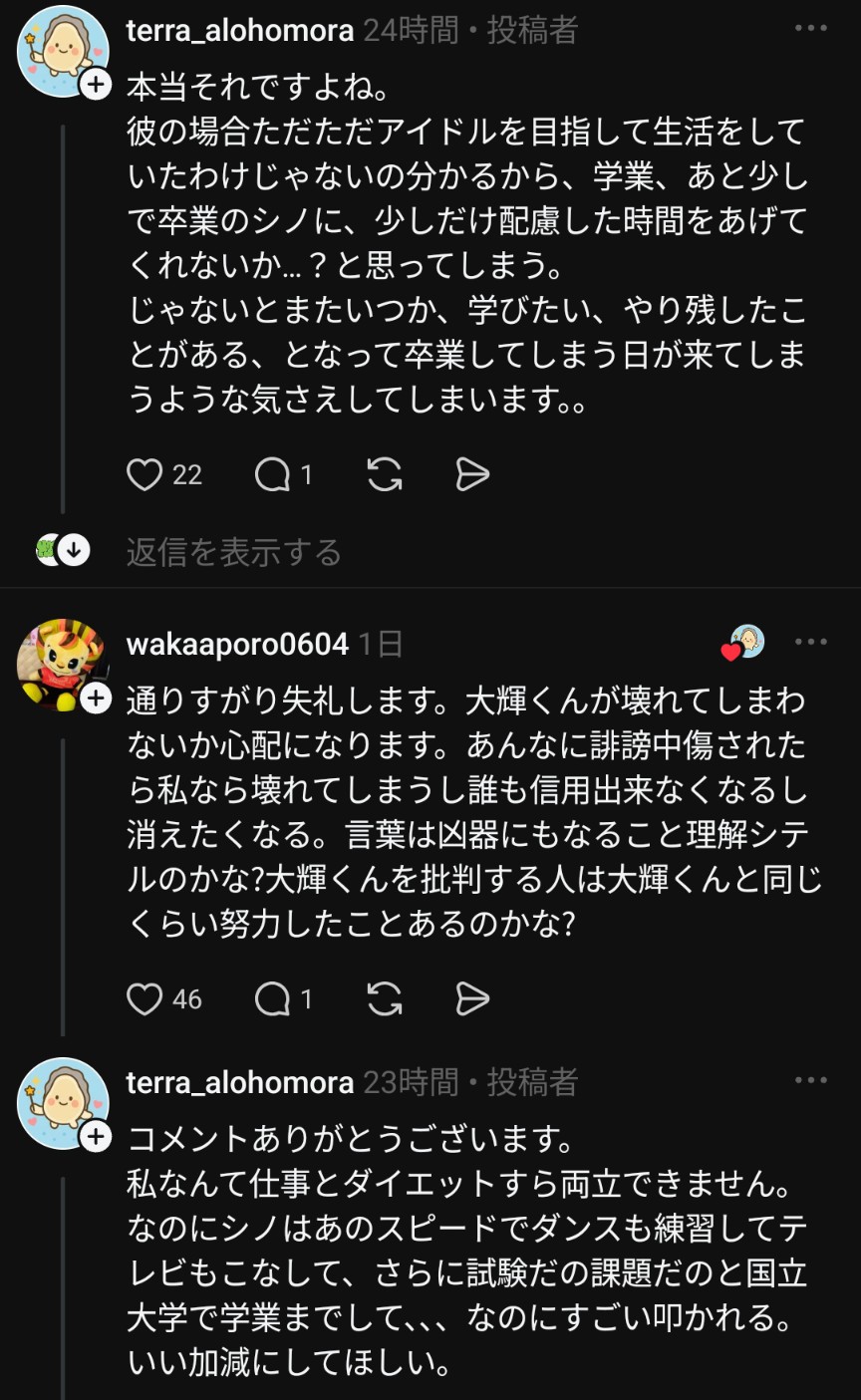Open replies on the comment with 22 likes
861x1400 pixels.
[272, 475]
